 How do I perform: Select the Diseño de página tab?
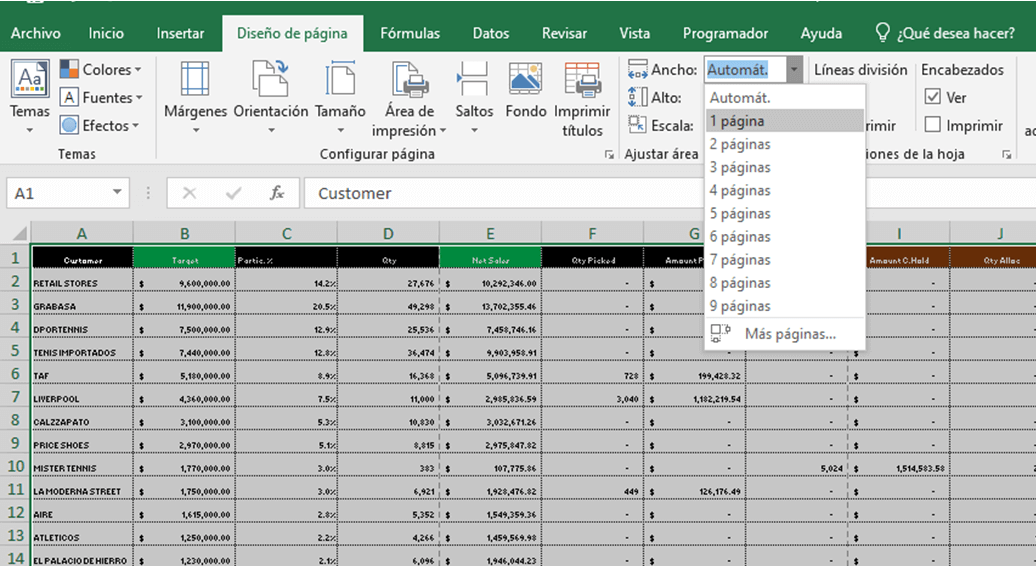pos(292,33)
